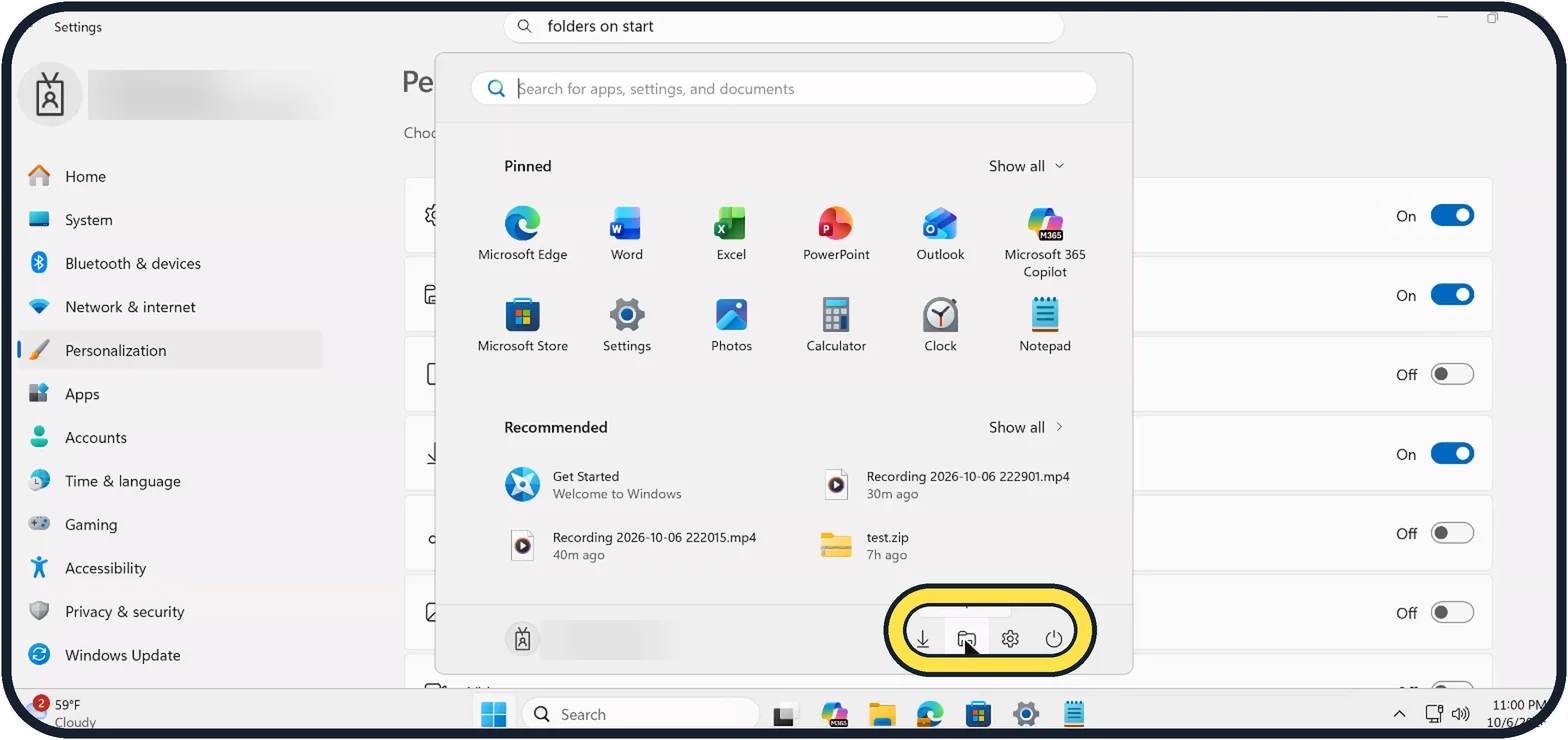Click the Windows Start button on taskbar
This screenshot has height=740, width=1568.
pyautogui.click(x=494, y=714)
